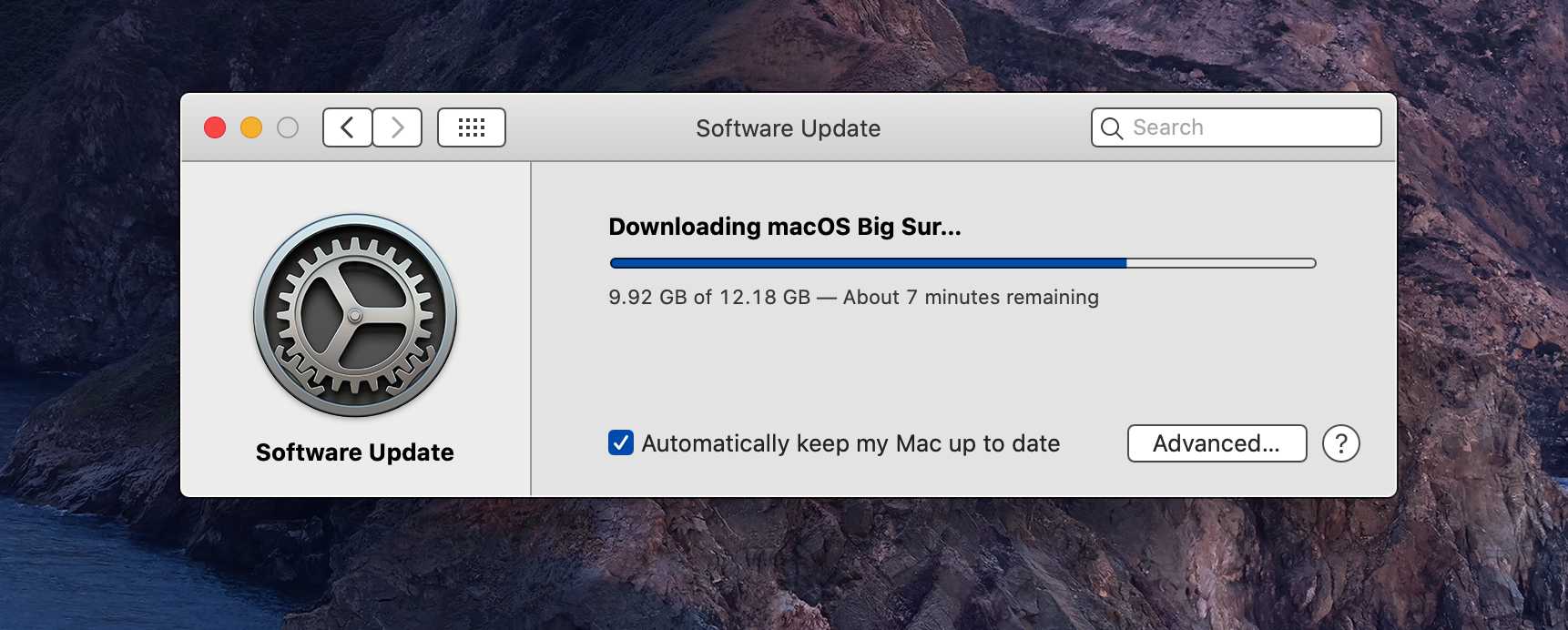Click the Software Update window title
Screen dimensions: 1568x630
(x=788, y=128)
